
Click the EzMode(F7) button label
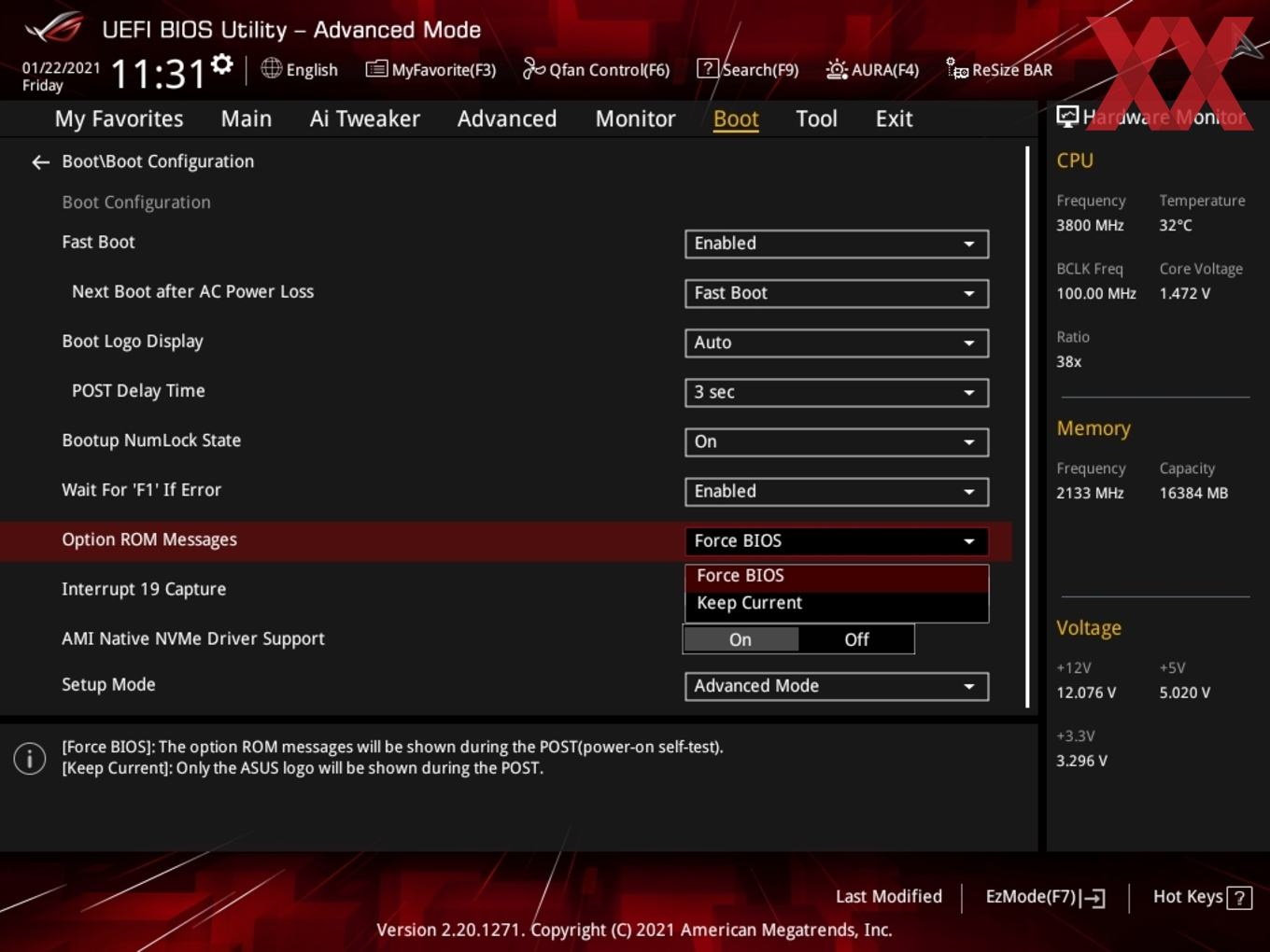coord(1031,897)
